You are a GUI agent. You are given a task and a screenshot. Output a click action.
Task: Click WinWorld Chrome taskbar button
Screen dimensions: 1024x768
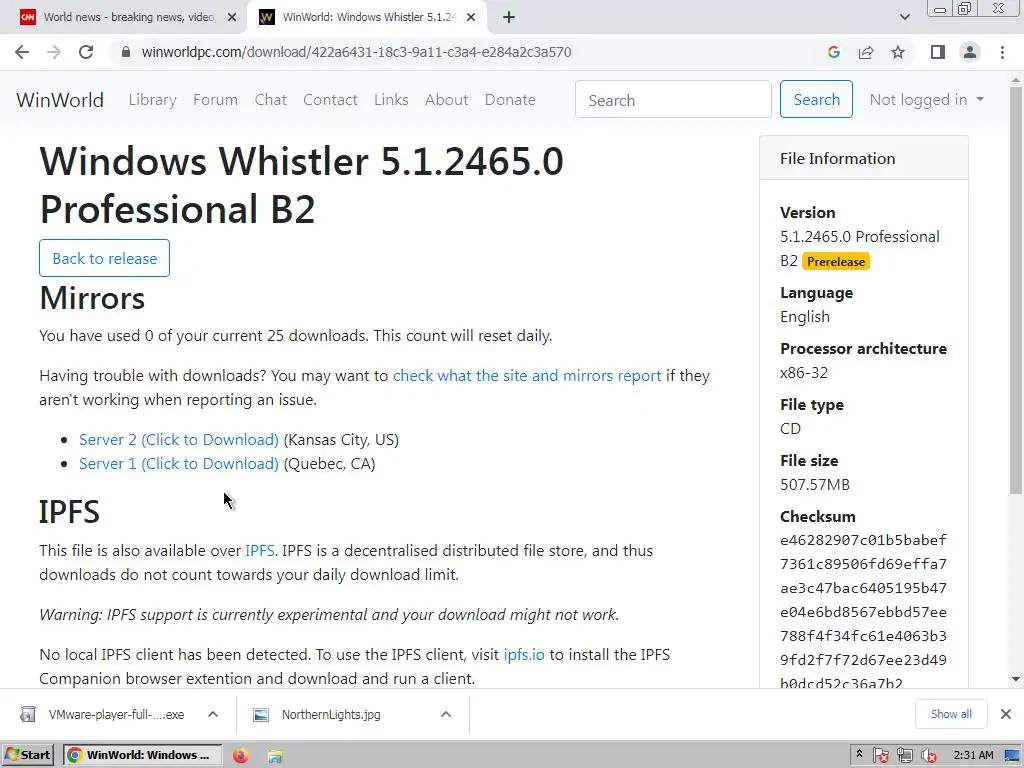coord(142,755)
